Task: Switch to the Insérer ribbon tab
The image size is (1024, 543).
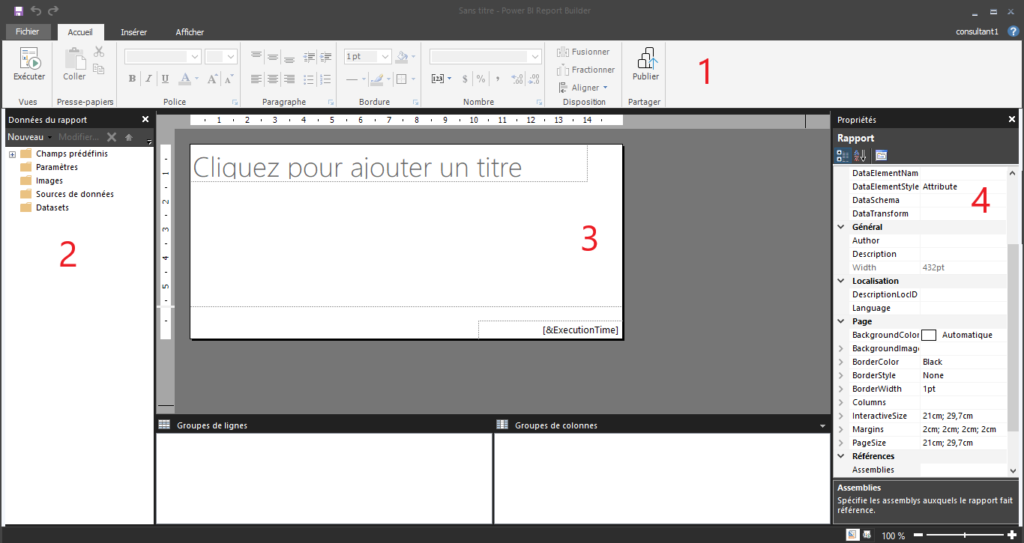Action: coord(133,32)
